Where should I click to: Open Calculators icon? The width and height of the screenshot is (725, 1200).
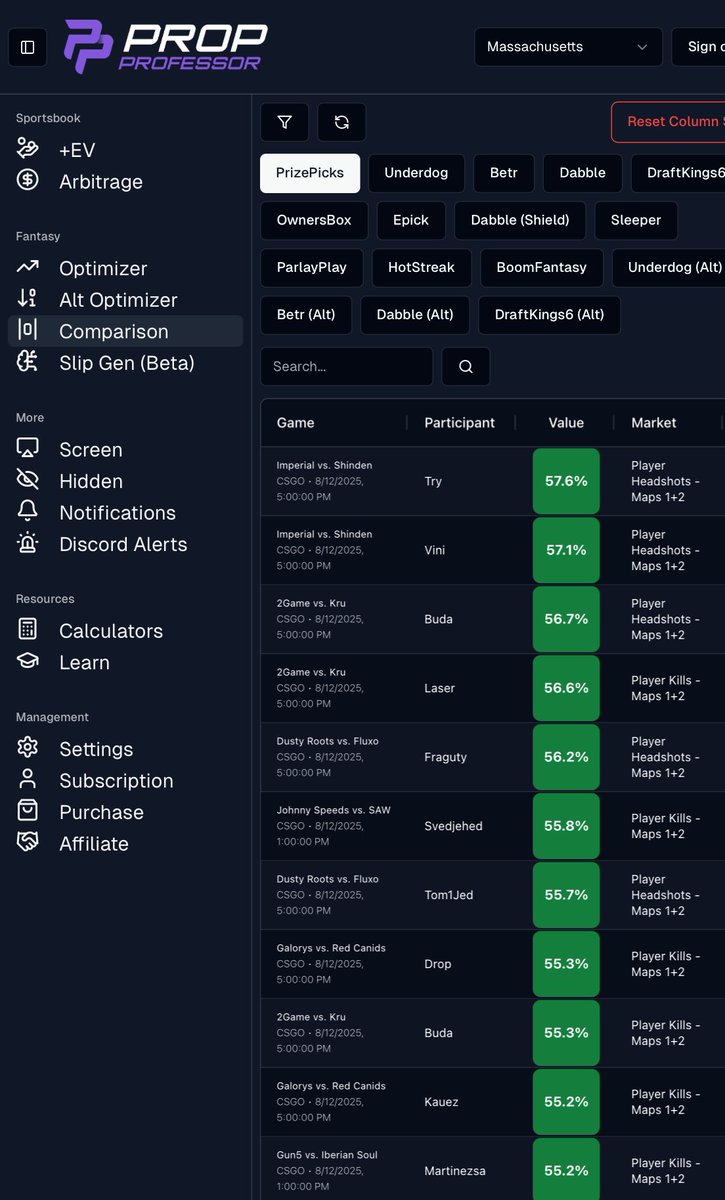click(28, 630)
